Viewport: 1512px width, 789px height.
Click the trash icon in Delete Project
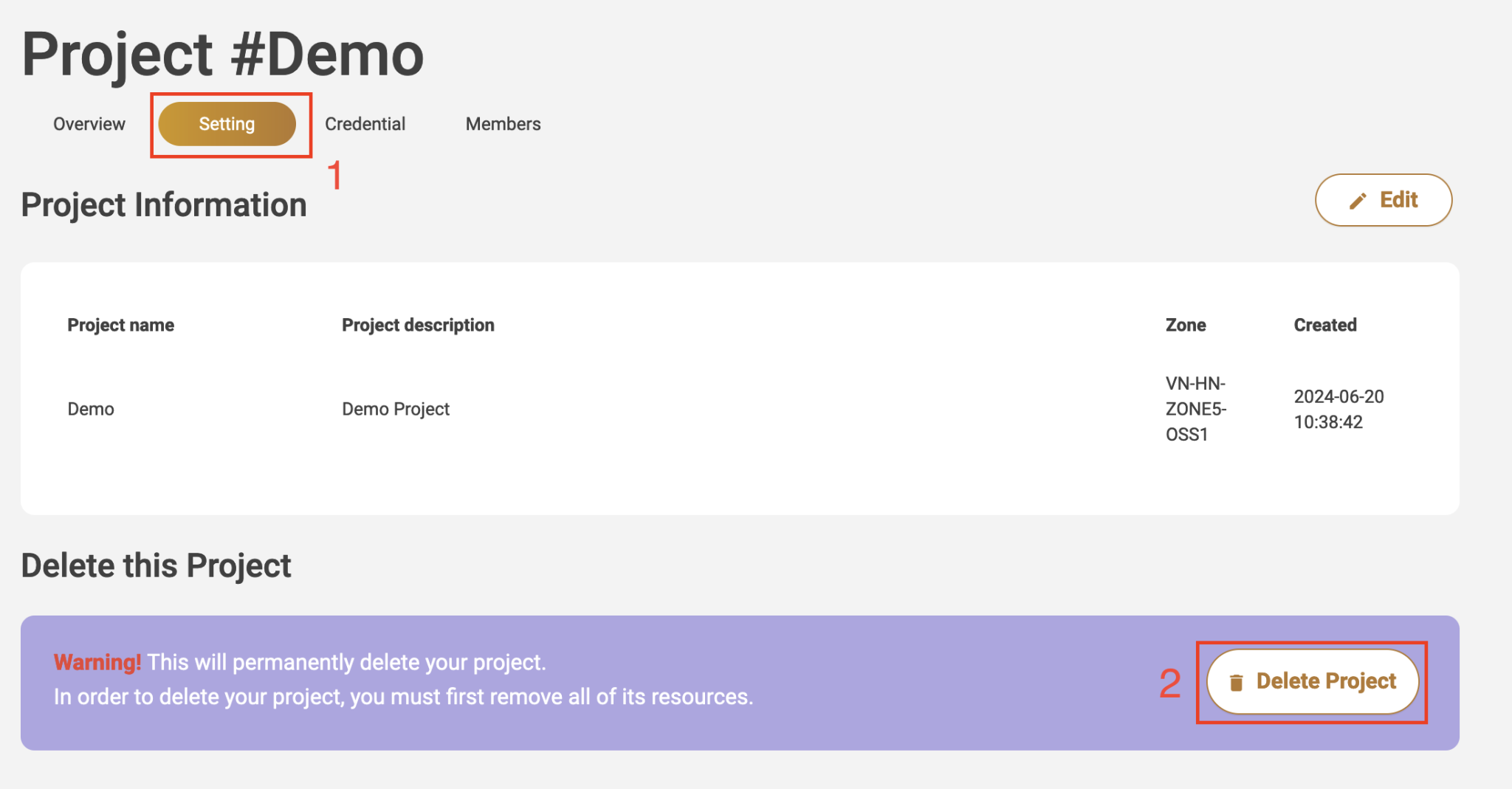pyautogui.click(x=1236, y=683)
